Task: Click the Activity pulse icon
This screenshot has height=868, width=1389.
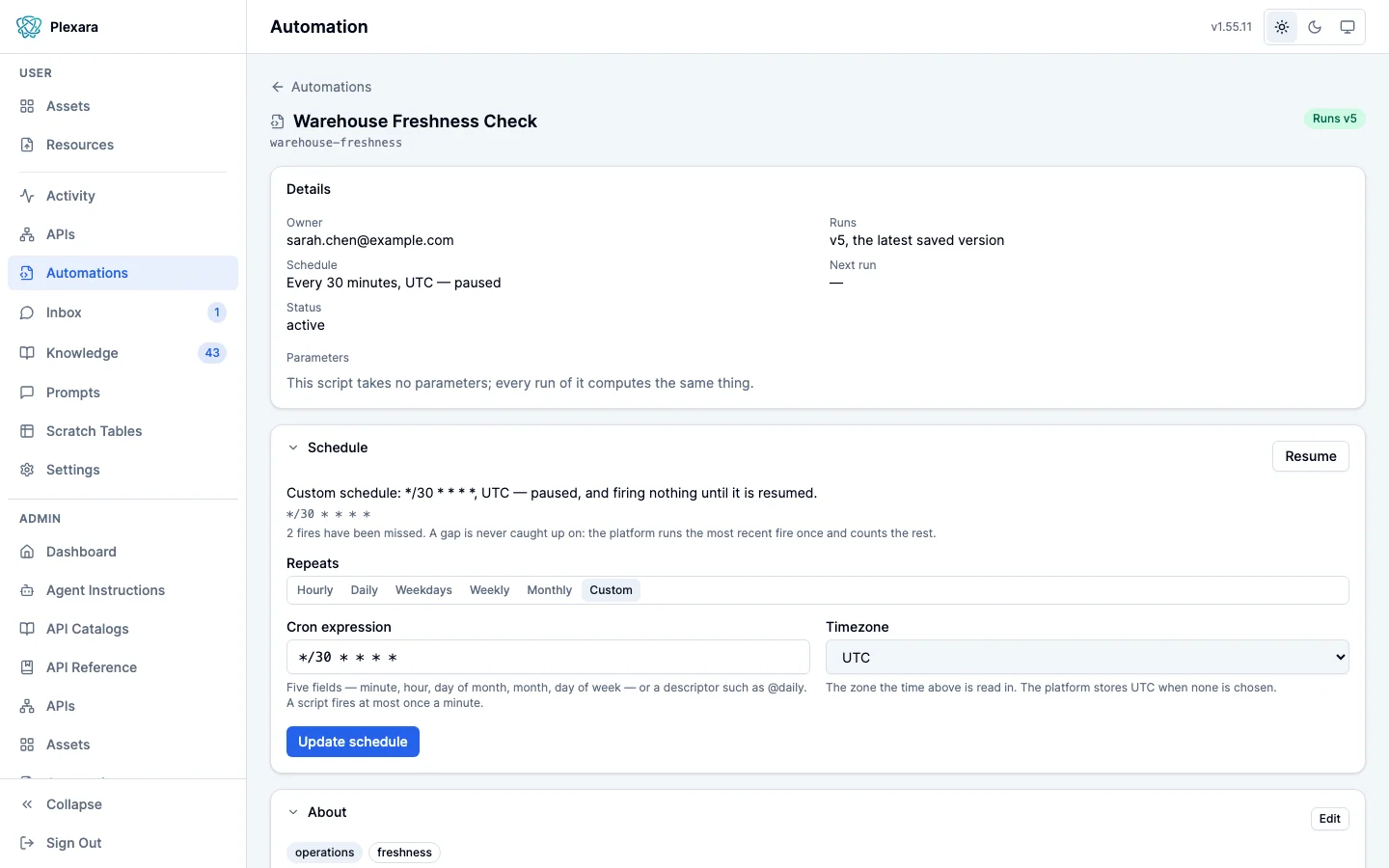Action: pyautogui.click(x=27, y=196)
